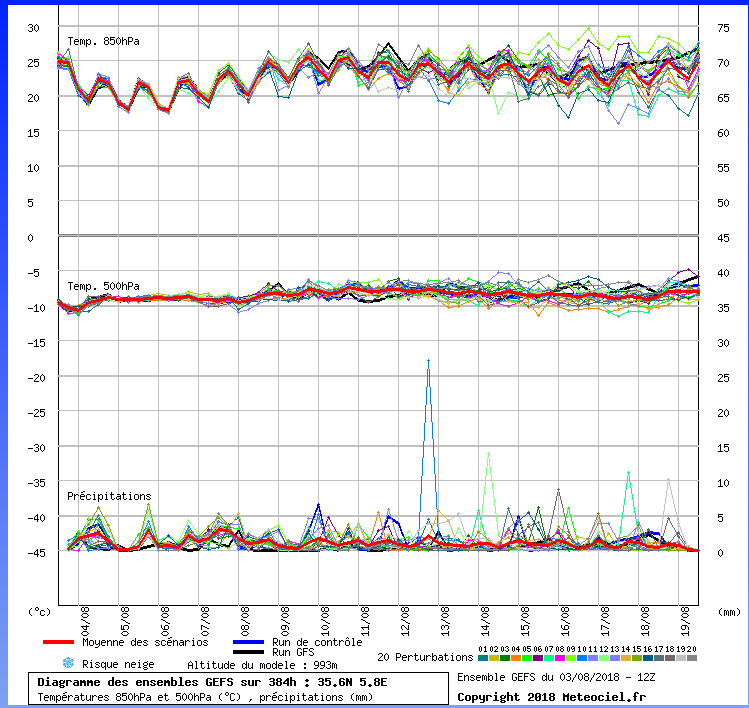Click the 15/08 date label
This screenshot has width=749, height=708.
(525, 622)
